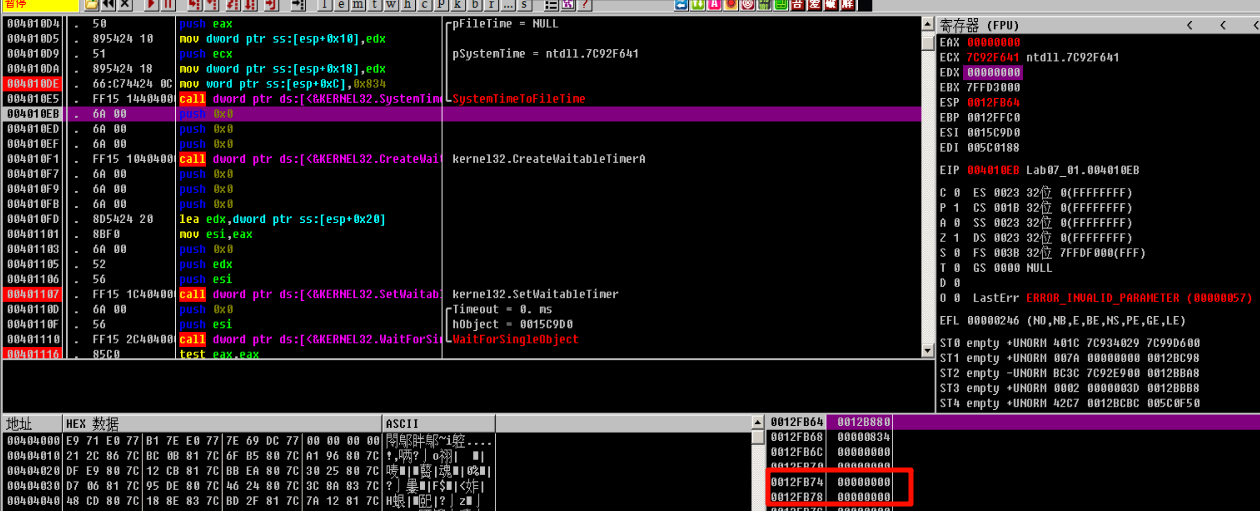
Task: Open Breakpoints window with 'b' button
Action: click(x=475, y=5)
